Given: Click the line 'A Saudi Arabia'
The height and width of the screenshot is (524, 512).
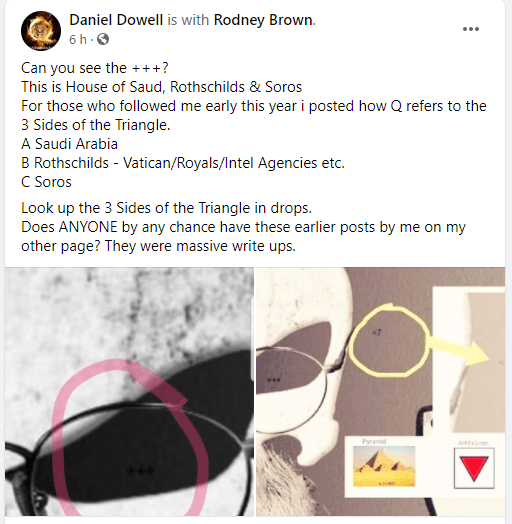Looking at the screenshot, I should [70, 144].
